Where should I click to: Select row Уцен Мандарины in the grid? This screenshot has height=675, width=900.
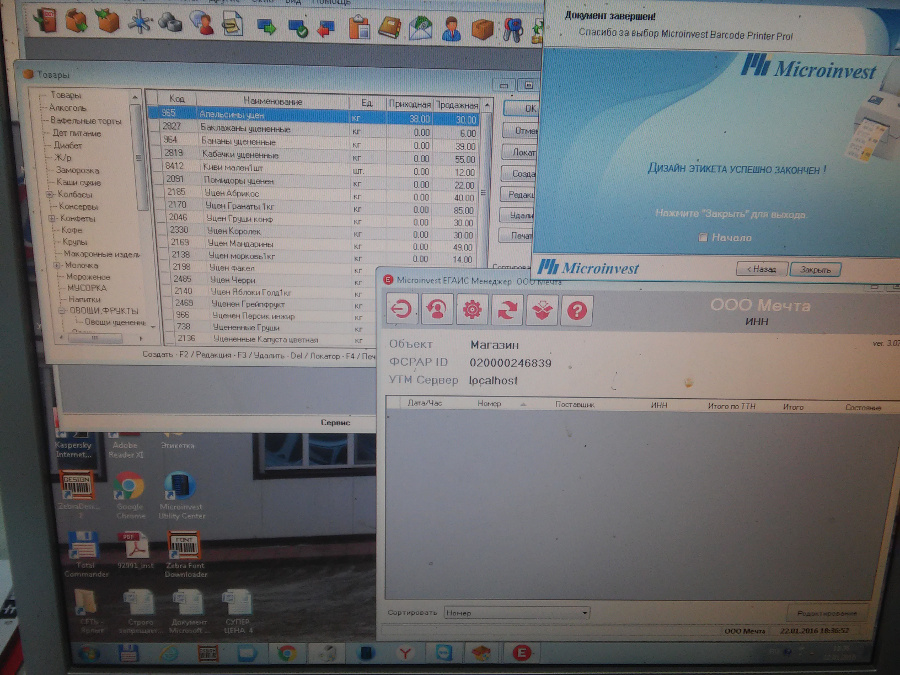click(317, 244)
